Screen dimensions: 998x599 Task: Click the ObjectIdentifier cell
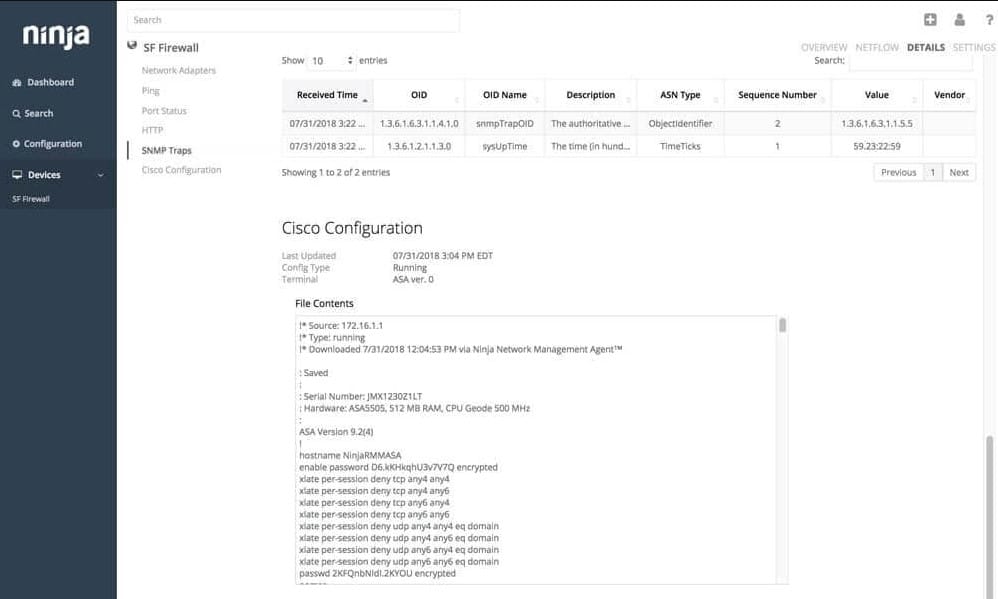coord(680,123)
